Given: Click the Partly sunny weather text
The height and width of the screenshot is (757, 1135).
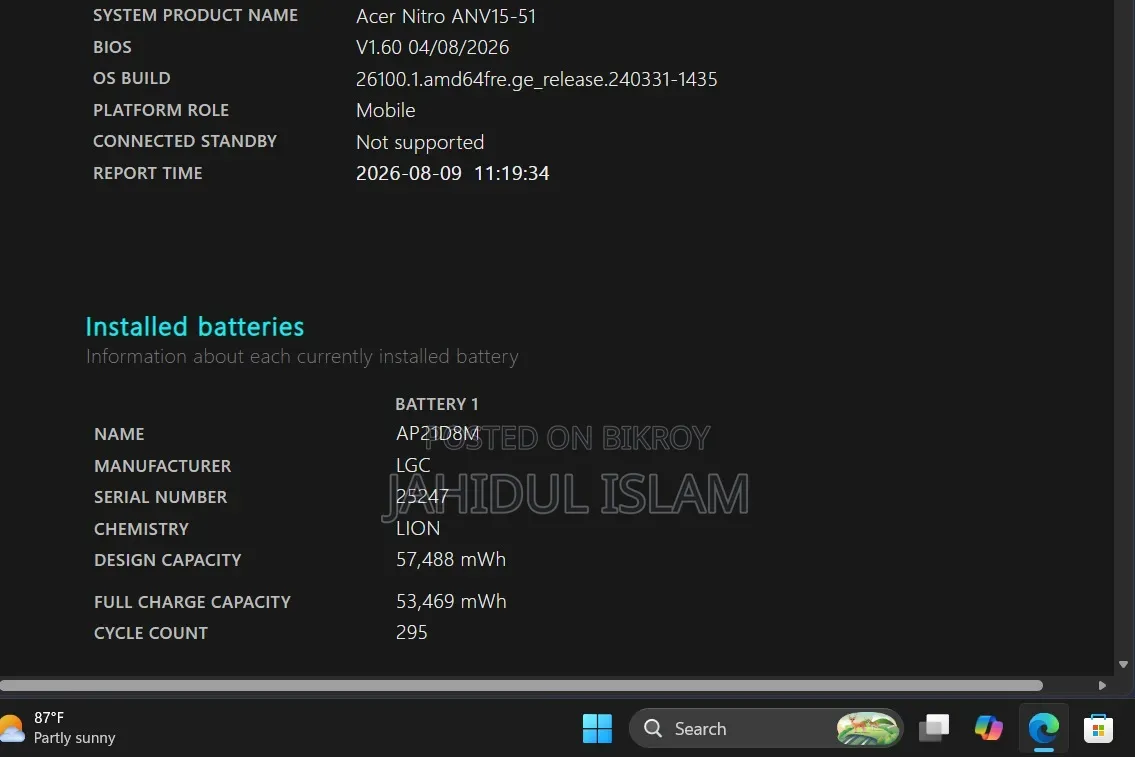Looking at the screenshot, I should tap(75, 738).
